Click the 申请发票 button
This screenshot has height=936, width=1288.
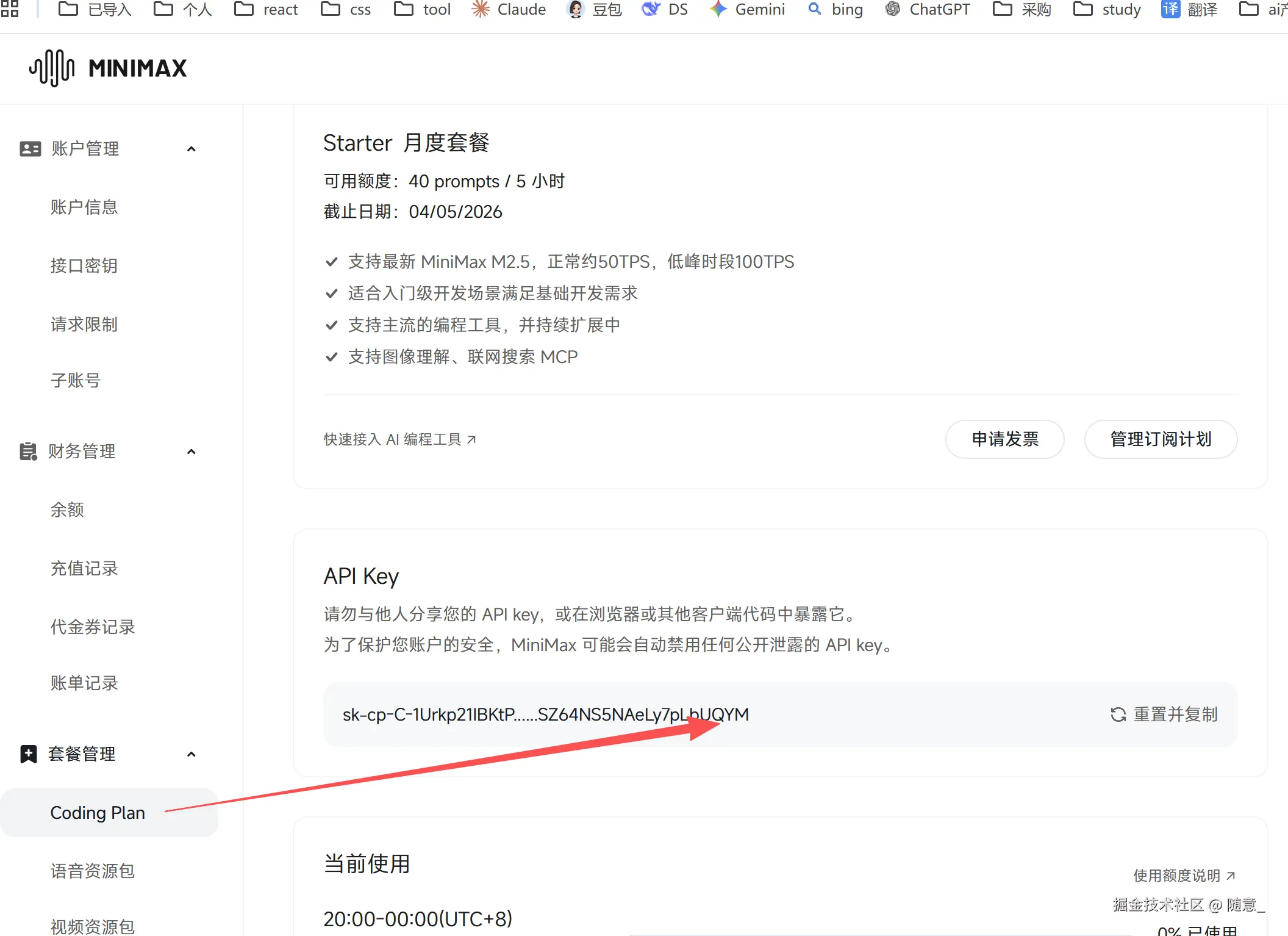point(1004,439)
